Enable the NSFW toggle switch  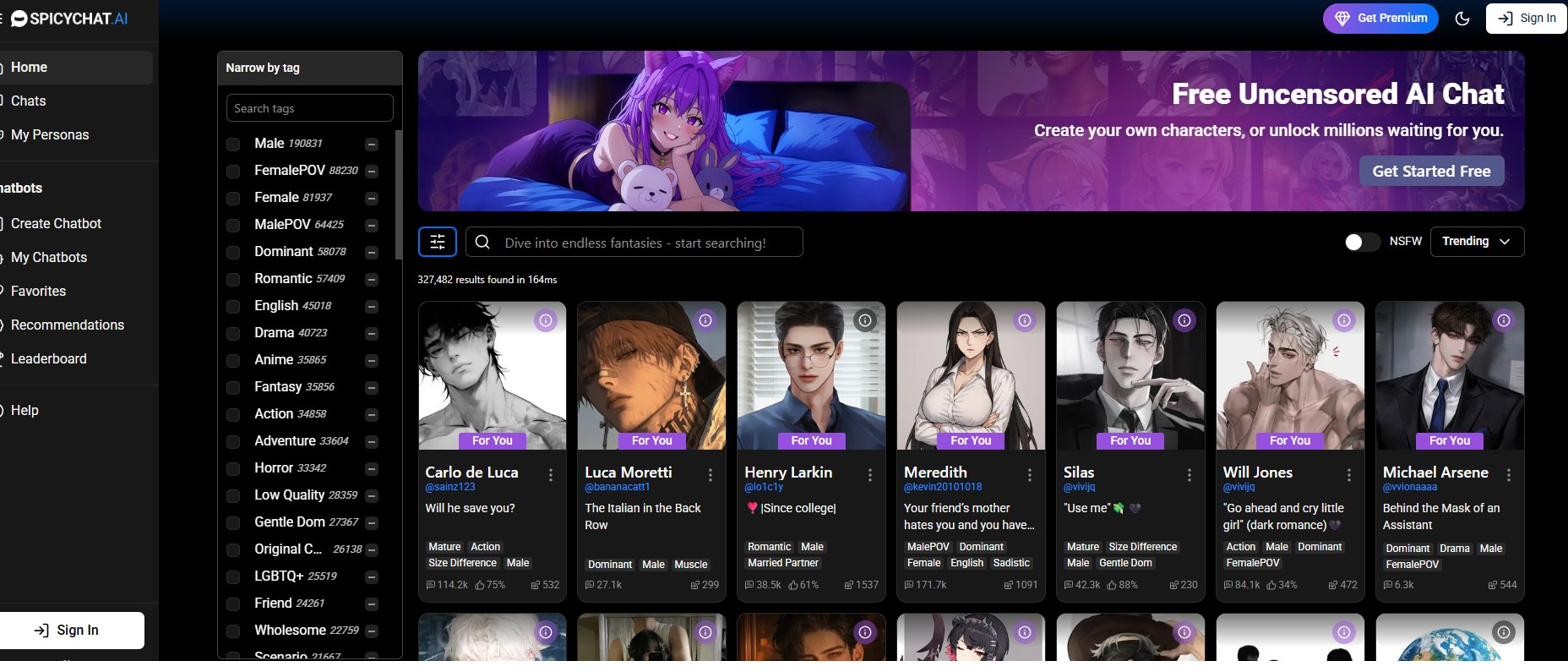tap(1362, 242)
